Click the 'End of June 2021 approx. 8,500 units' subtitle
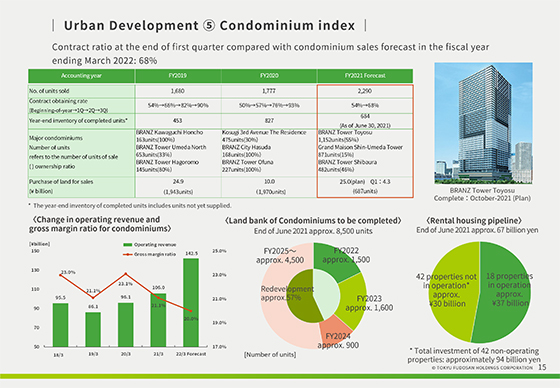 tap(313, 231)
